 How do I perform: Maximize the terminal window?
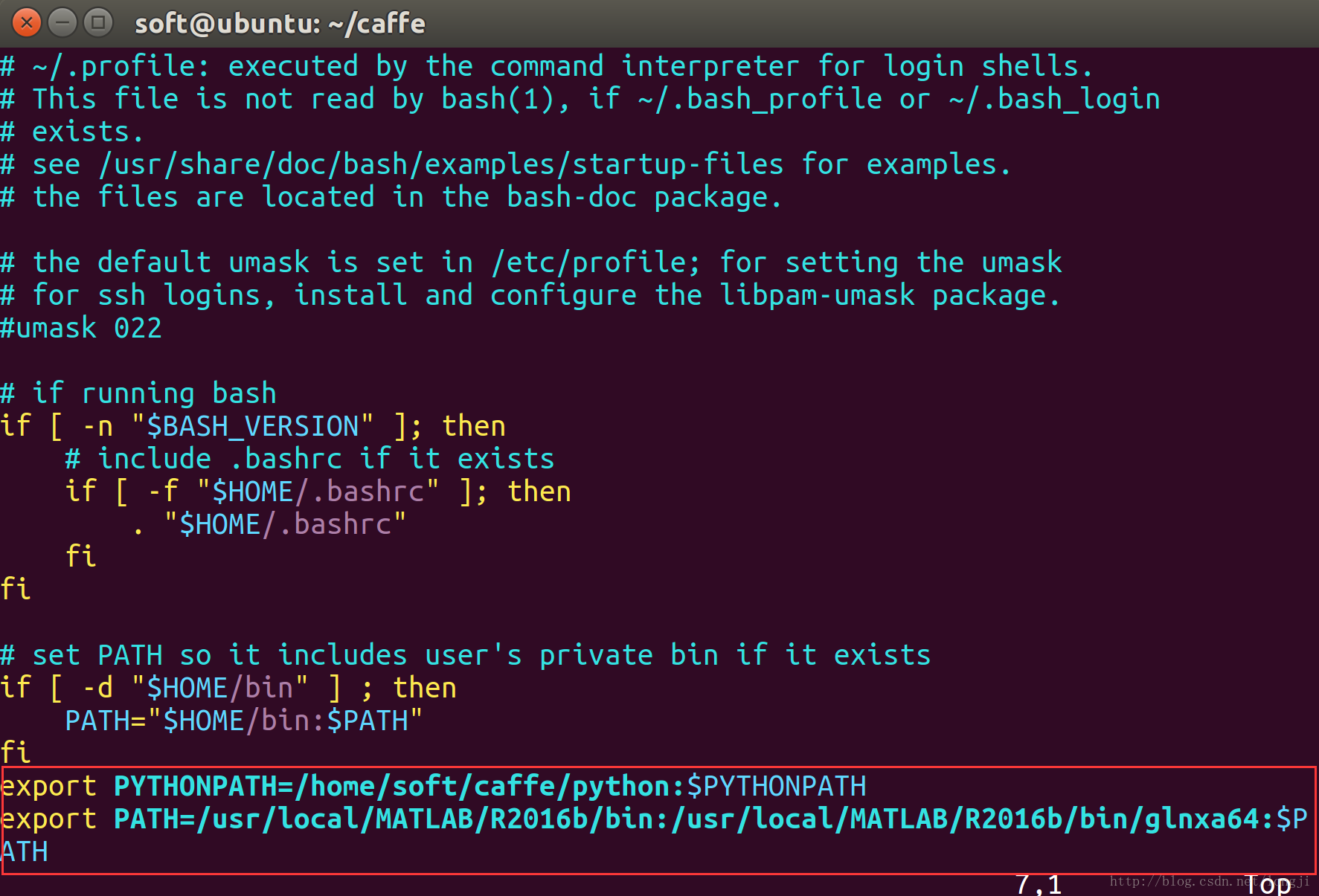97,23
